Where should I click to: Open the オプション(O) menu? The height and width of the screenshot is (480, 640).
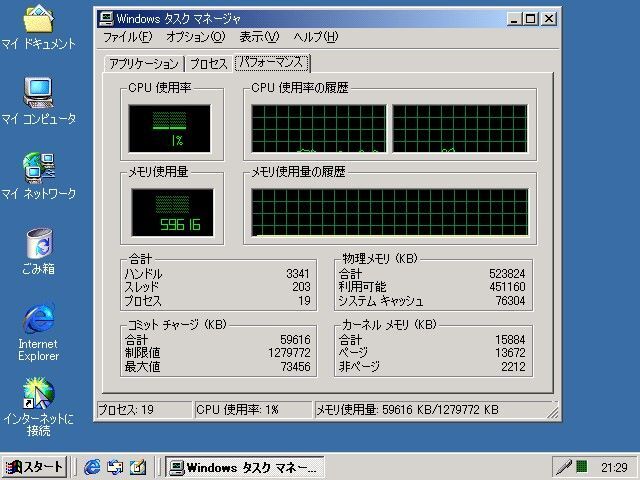tap(196, 37)
